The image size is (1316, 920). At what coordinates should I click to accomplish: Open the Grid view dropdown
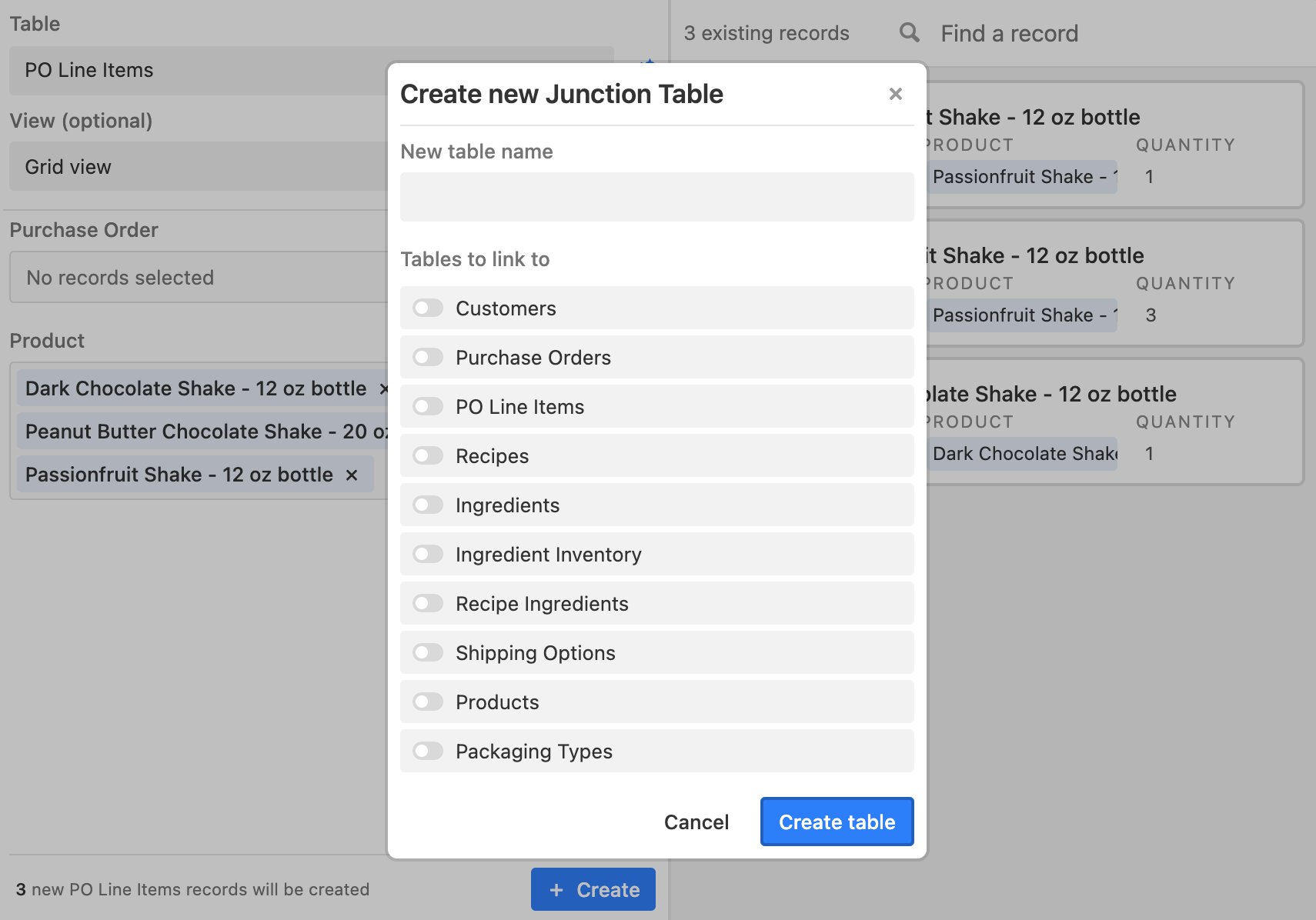(200, 167)
